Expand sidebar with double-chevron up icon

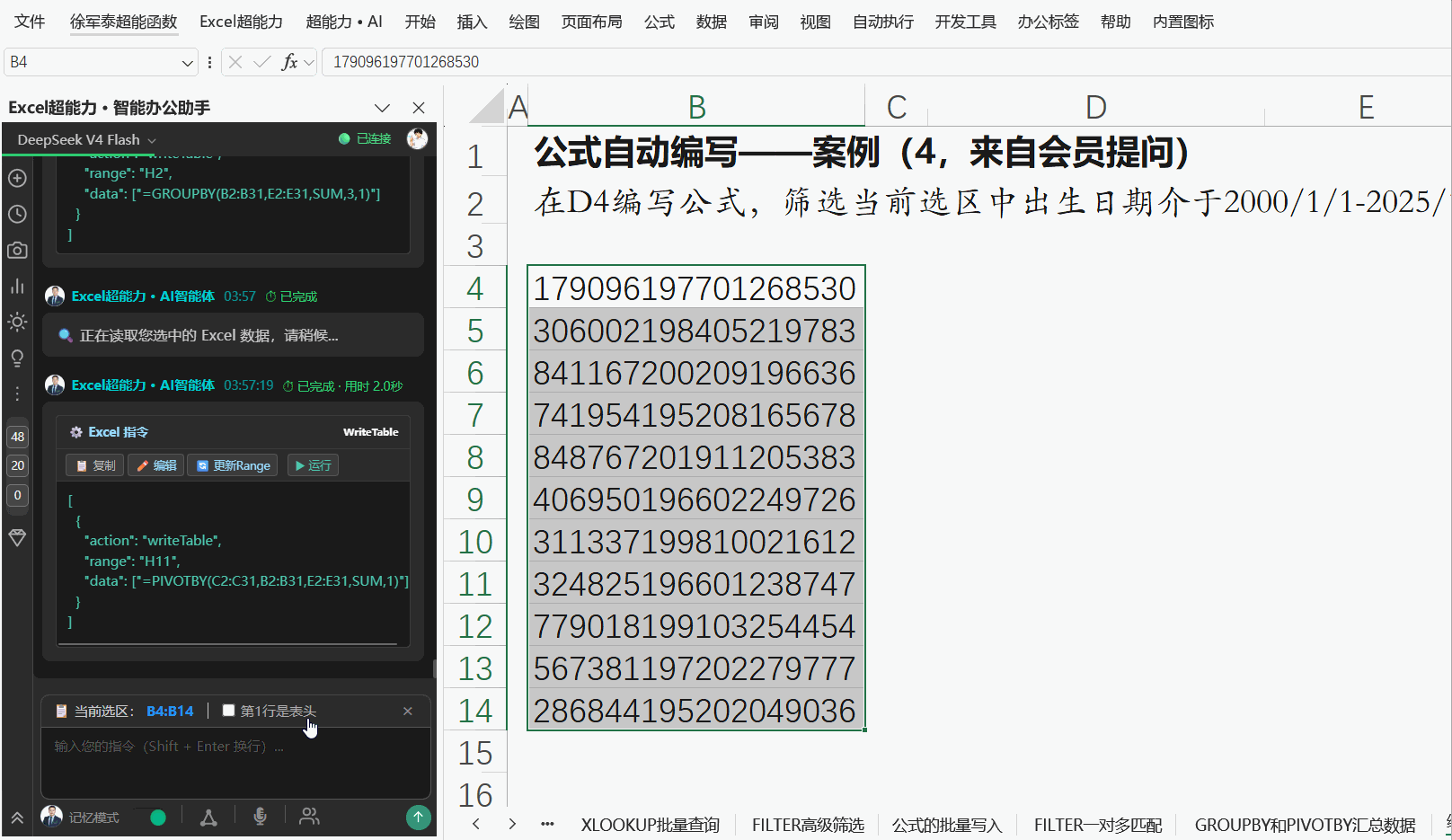tap(17, 818)
